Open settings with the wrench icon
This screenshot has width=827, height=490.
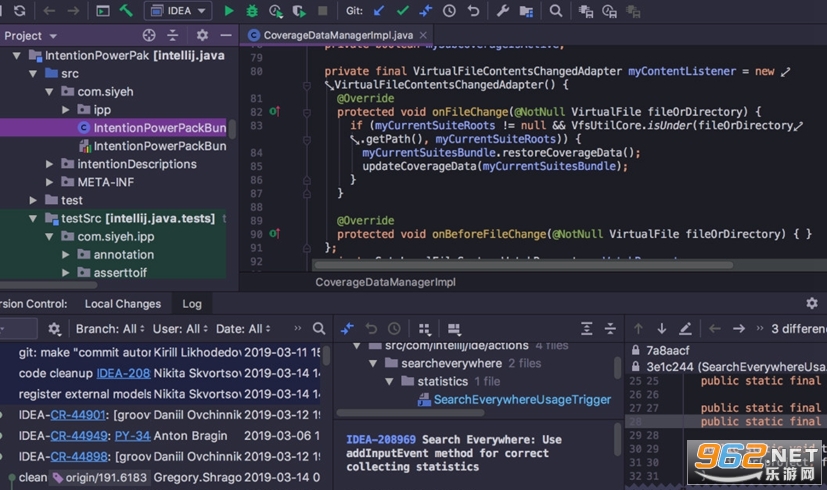click(503, 11)
